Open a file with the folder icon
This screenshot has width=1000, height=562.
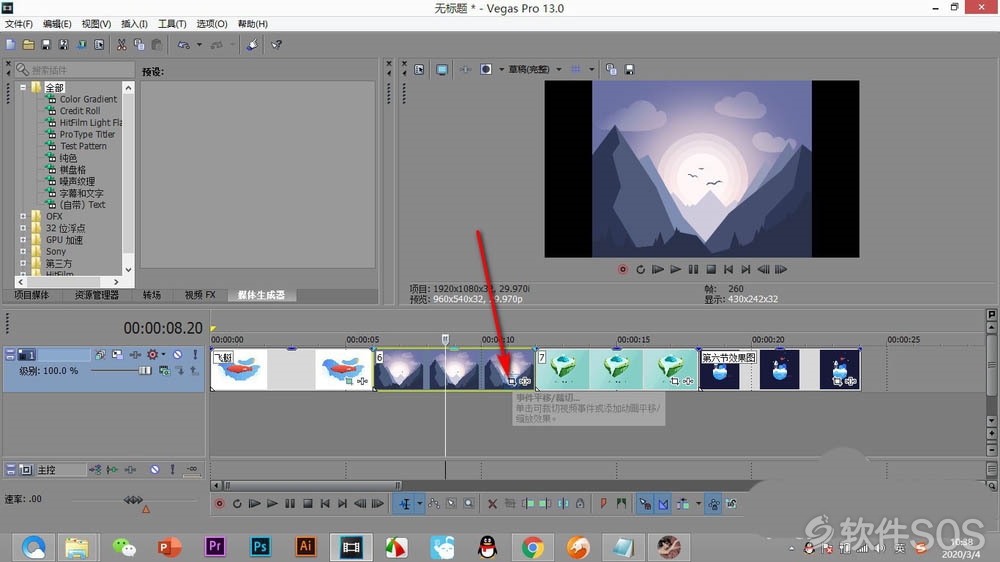[29, 45]
